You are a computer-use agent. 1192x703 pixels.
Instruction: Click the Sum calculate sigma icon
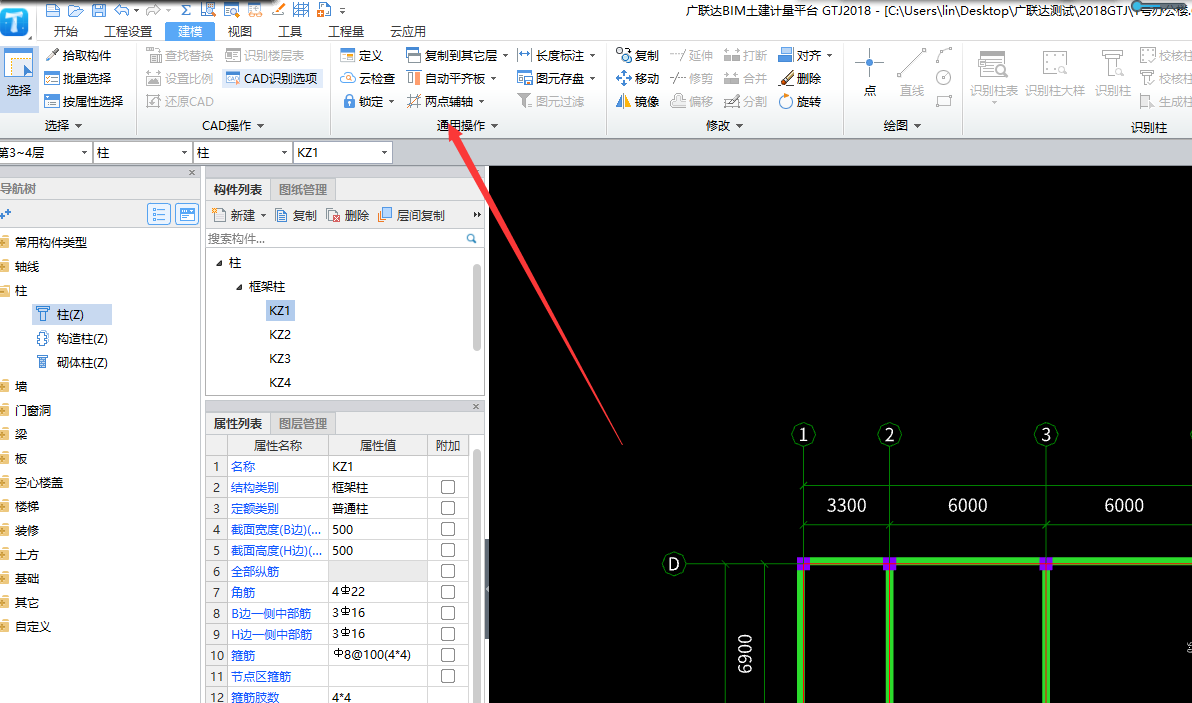(186, 10)
